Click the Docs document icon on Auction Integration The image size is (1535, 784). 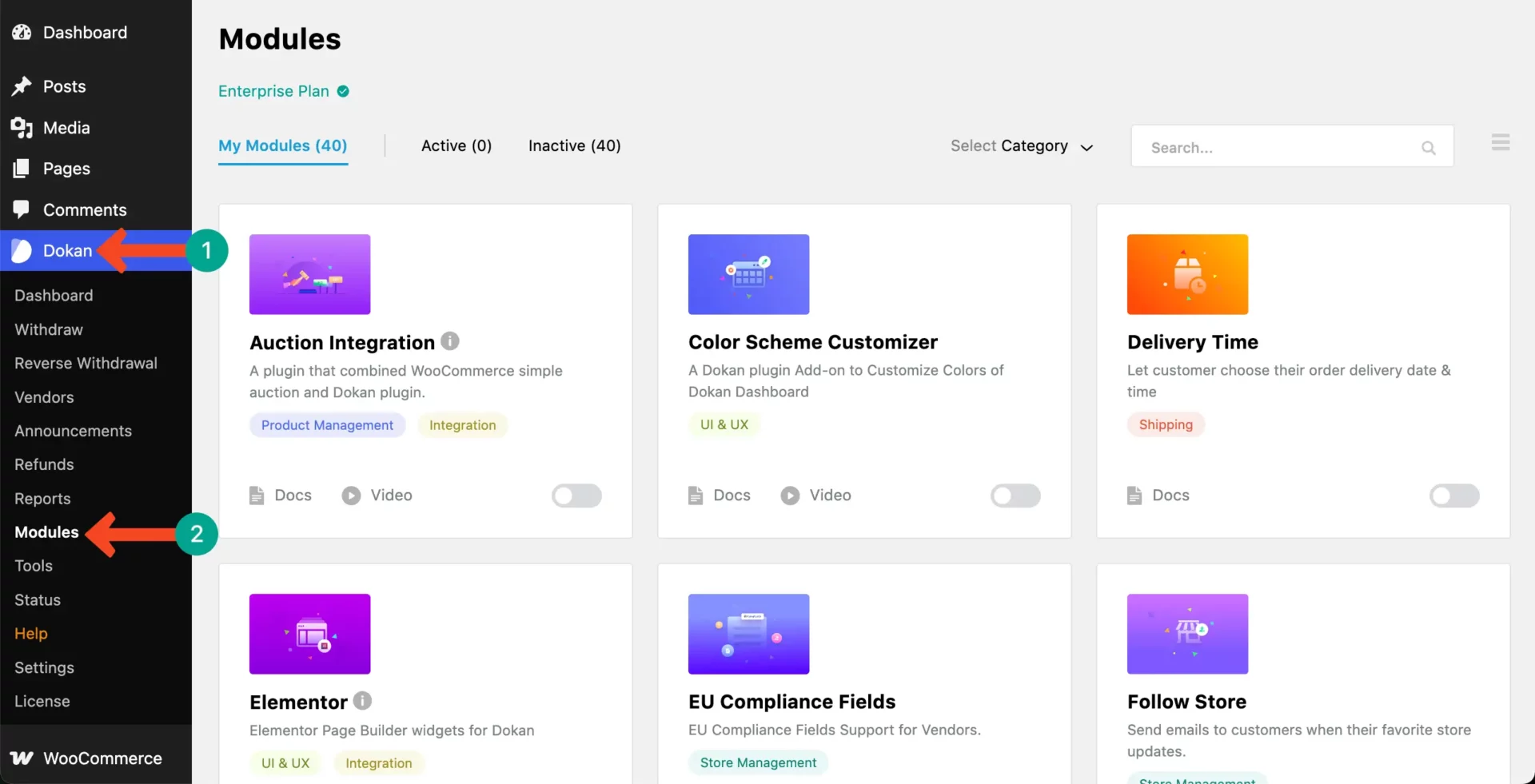point(257,495)
